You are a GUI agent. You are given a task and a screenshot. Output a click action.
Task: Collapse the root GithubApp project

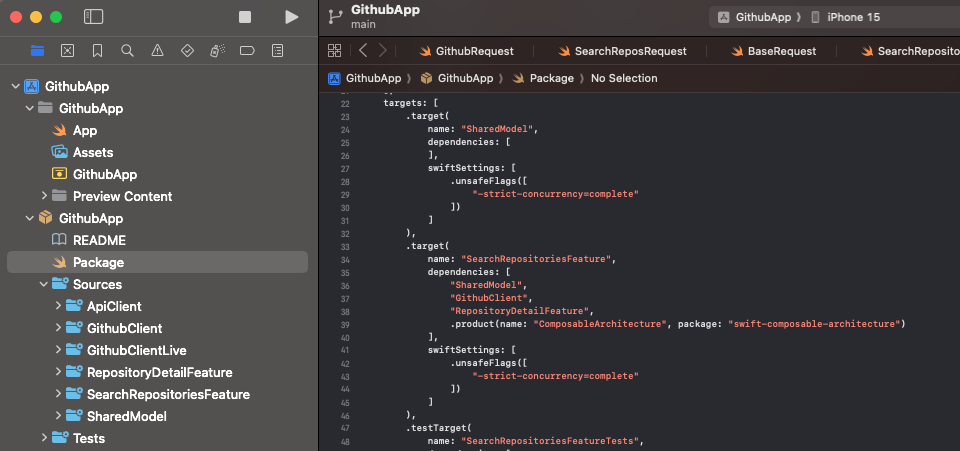[x=15, y=86]
